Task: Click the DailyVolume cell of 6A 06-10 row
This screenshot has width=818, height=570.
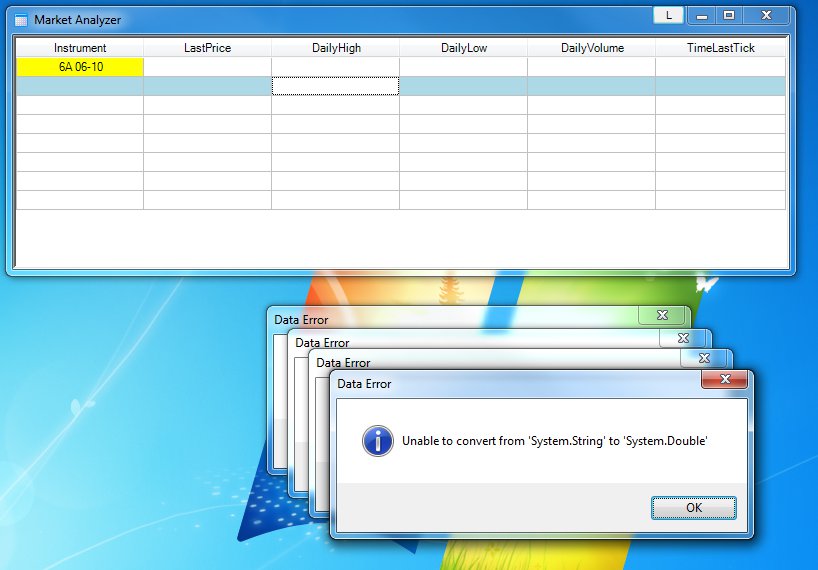Action: point(592,67)
